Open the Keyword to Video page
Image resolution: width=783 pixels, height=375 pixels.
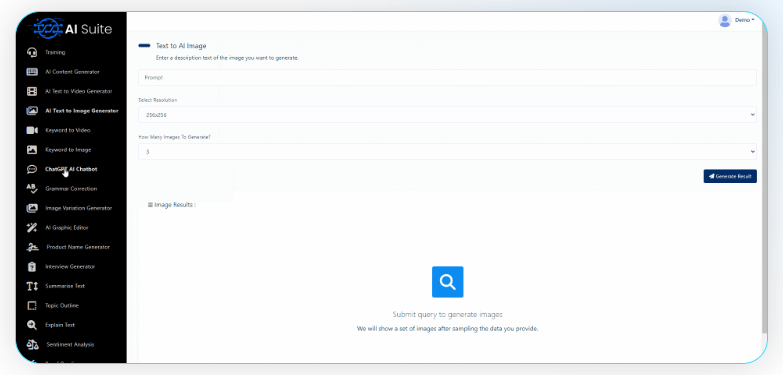[x=67, y=130]
